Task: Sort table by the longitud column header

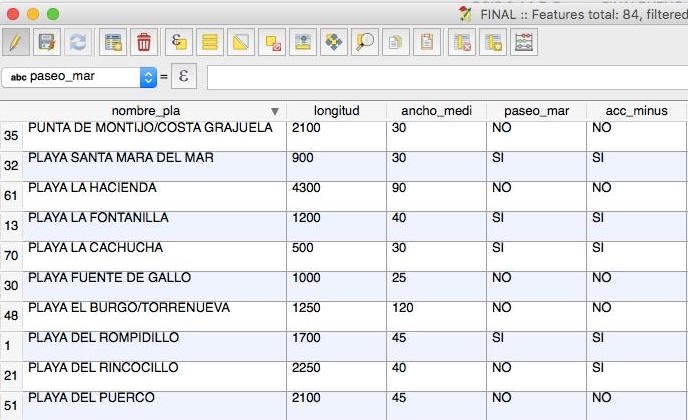Action: (x=335, y=111)
